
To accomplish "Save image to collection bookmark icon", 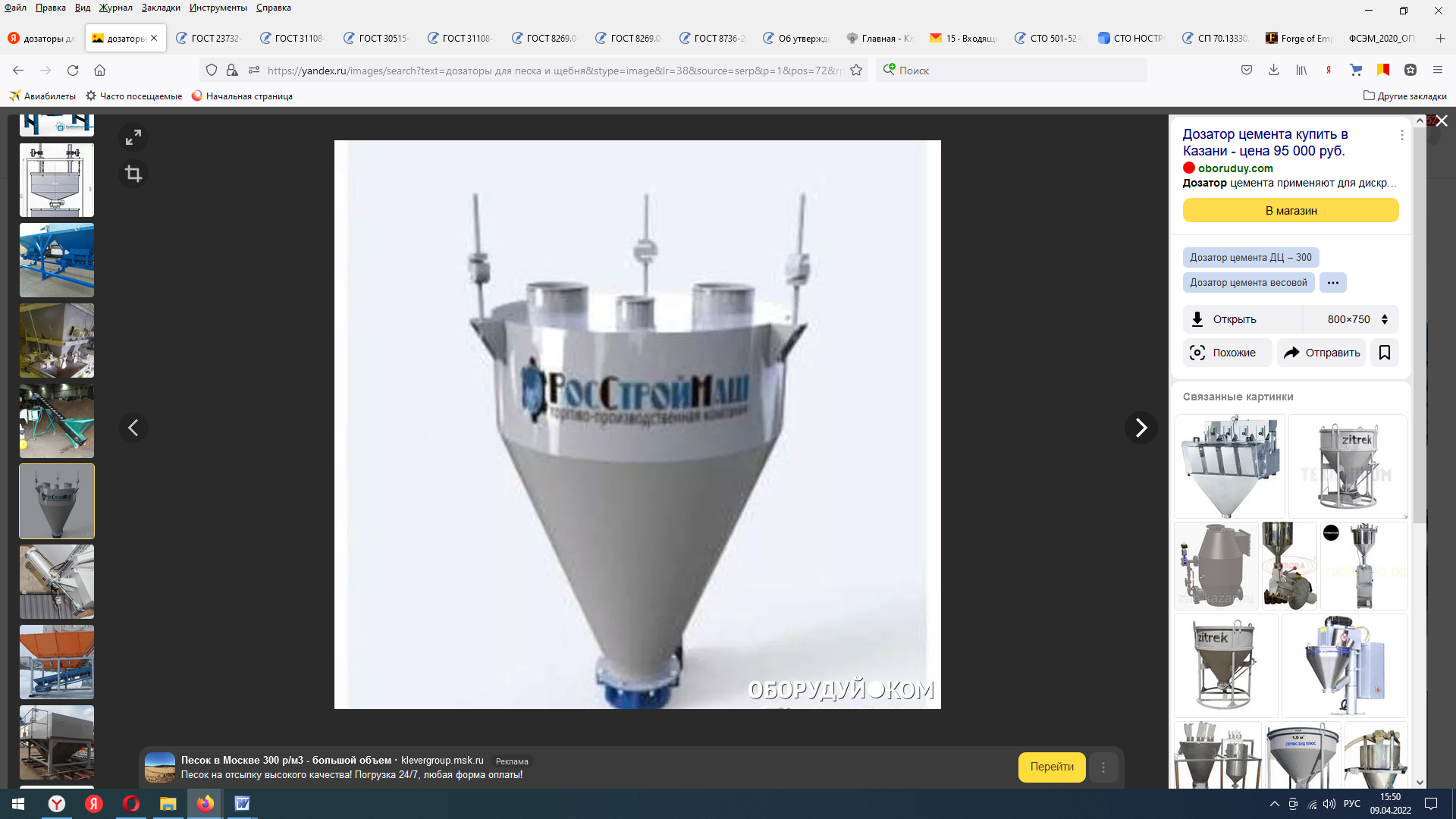I will pyautogui.click(x=1385, y=353).
